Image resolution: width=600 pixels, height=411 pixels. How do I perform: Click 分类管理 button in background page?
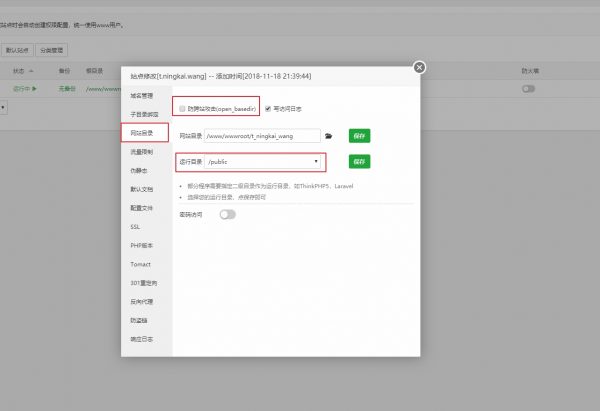pyautogui.click(x=52, y=50)
